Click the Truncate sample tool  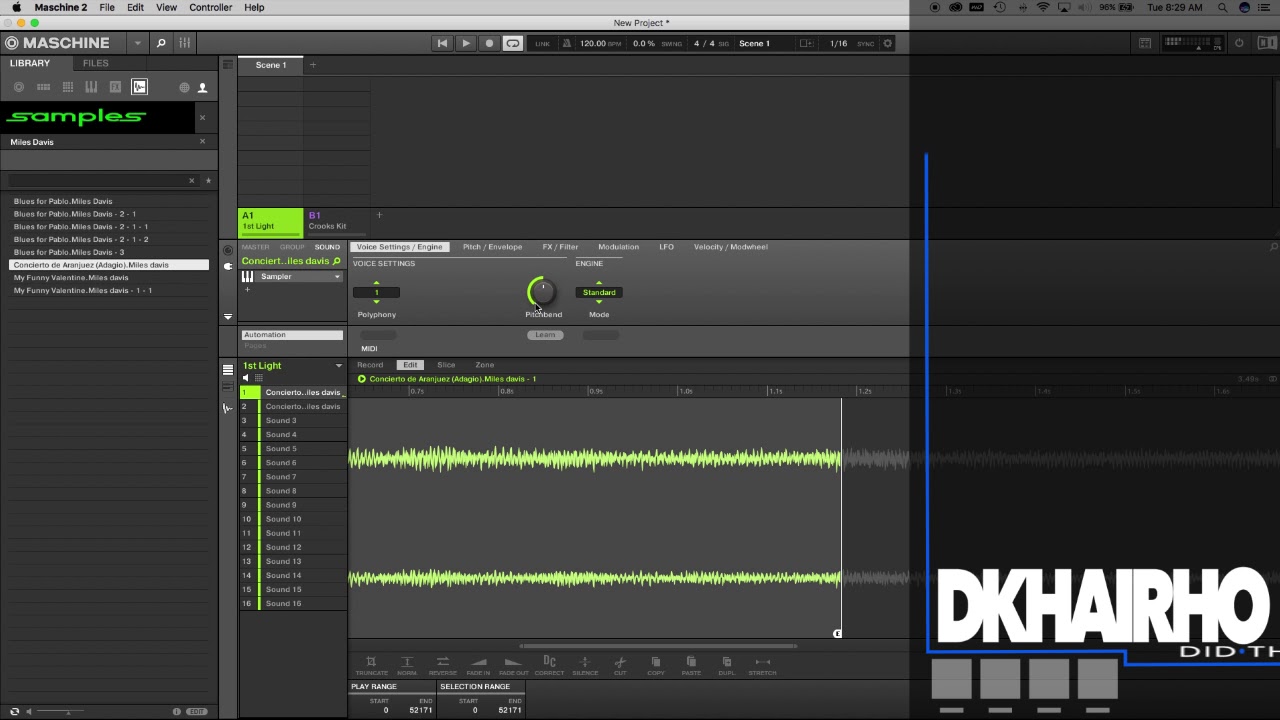pos(371,665)
